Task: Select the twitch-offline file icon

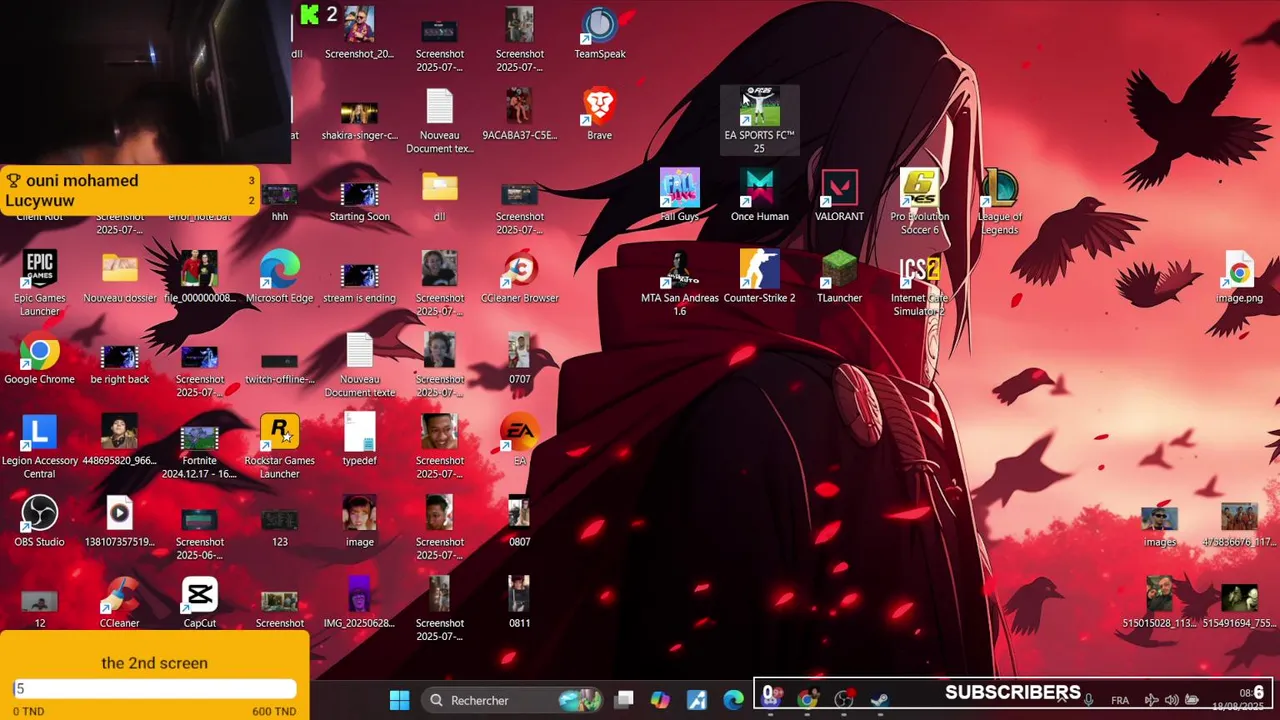Action: [280, 368]
